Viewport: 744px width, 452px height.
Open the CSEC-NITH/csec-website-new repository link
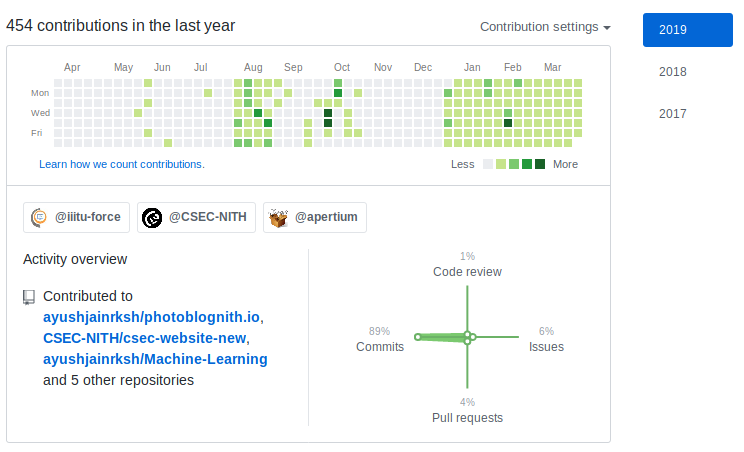(146, 338)
